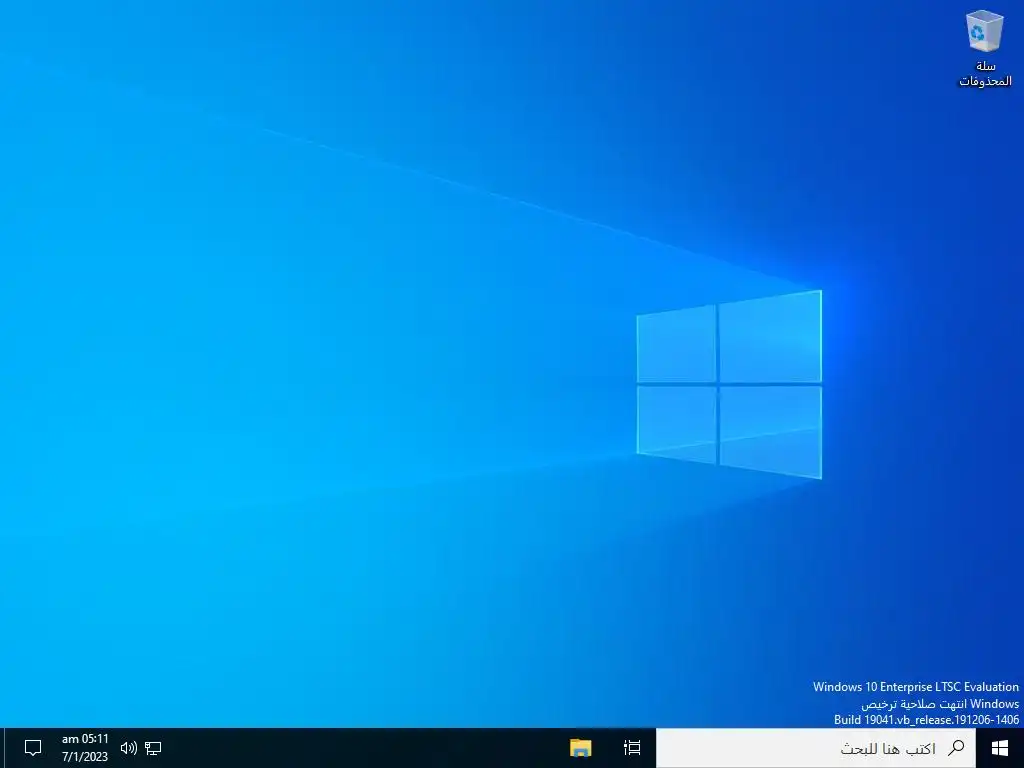This screenshot has height=768, width=1024.
Task: Click the search magnifier icon
Action: [956, 748]
